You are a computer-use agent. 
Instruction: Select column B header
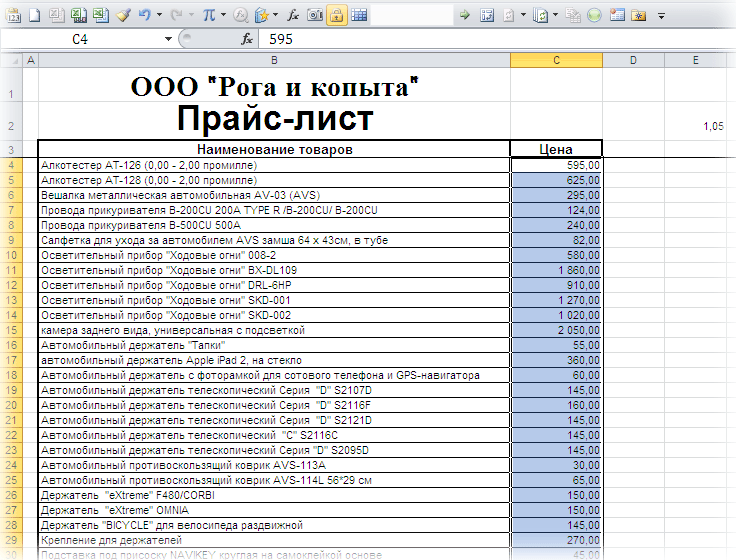click(x=274, y=61)
